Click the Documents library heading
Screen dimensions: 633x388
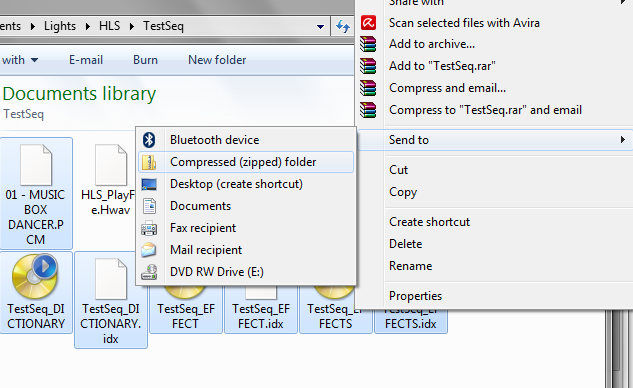point(79,94)
